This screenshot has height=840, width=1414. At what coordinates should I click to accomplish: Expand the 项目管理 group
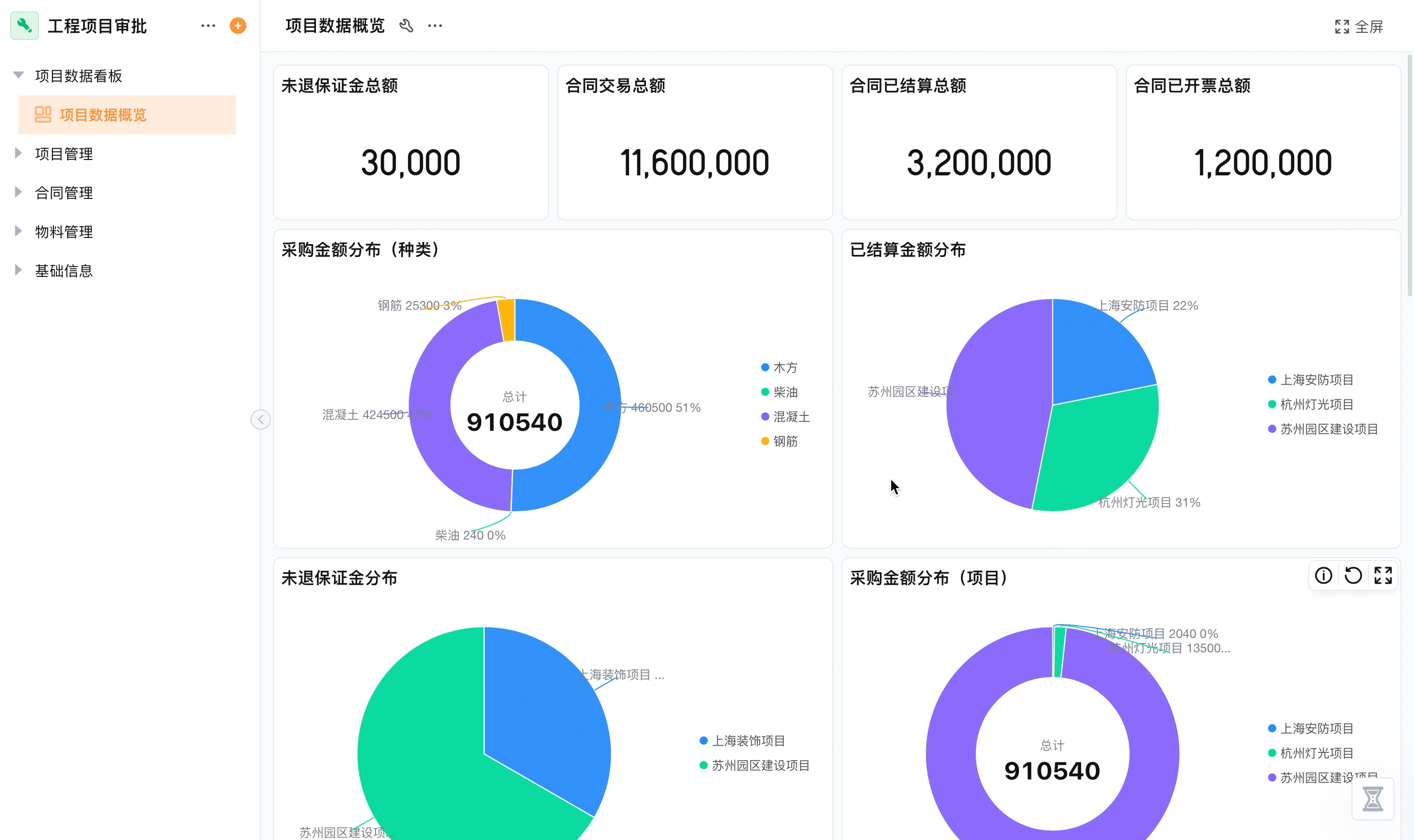(x=18, y=153)
